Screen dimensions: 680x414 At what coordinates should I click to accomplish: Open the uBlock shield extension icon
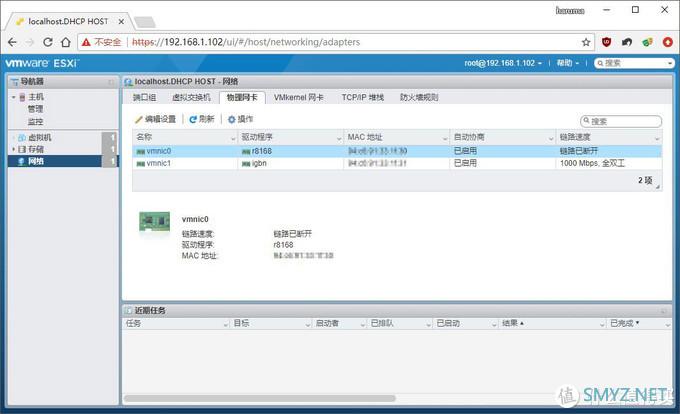tap(606, 42)
